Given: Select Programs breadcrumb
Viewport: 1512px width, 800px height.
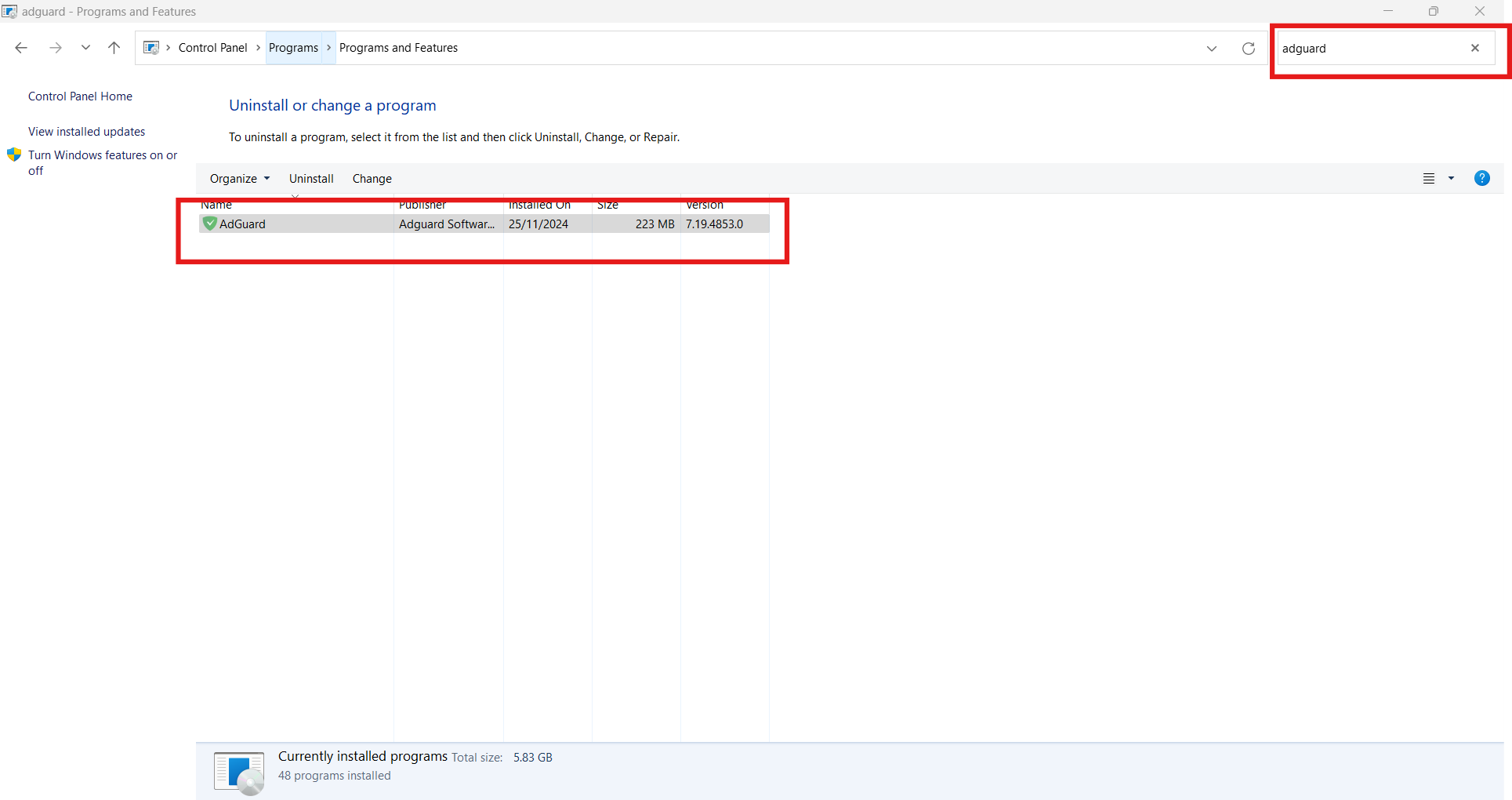Looking at the screenshot, I should [293, 48].
